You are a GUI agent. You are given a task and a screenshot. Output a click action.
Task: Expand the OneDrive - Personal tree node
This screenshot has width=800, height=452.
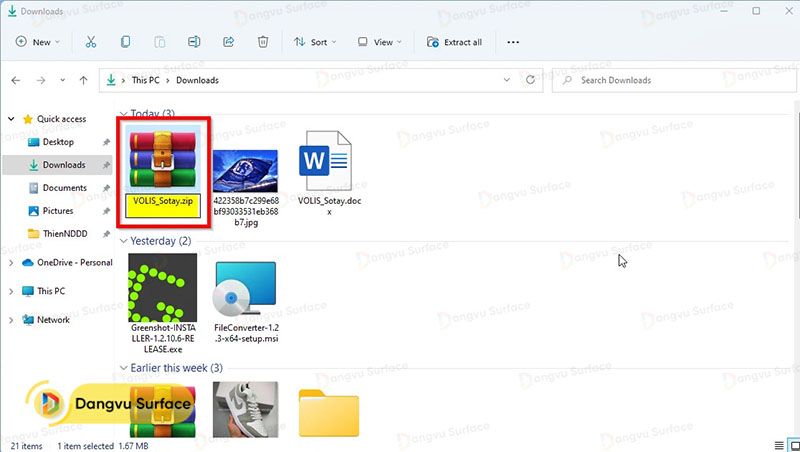pyautogui.click(x=10, y=263)
